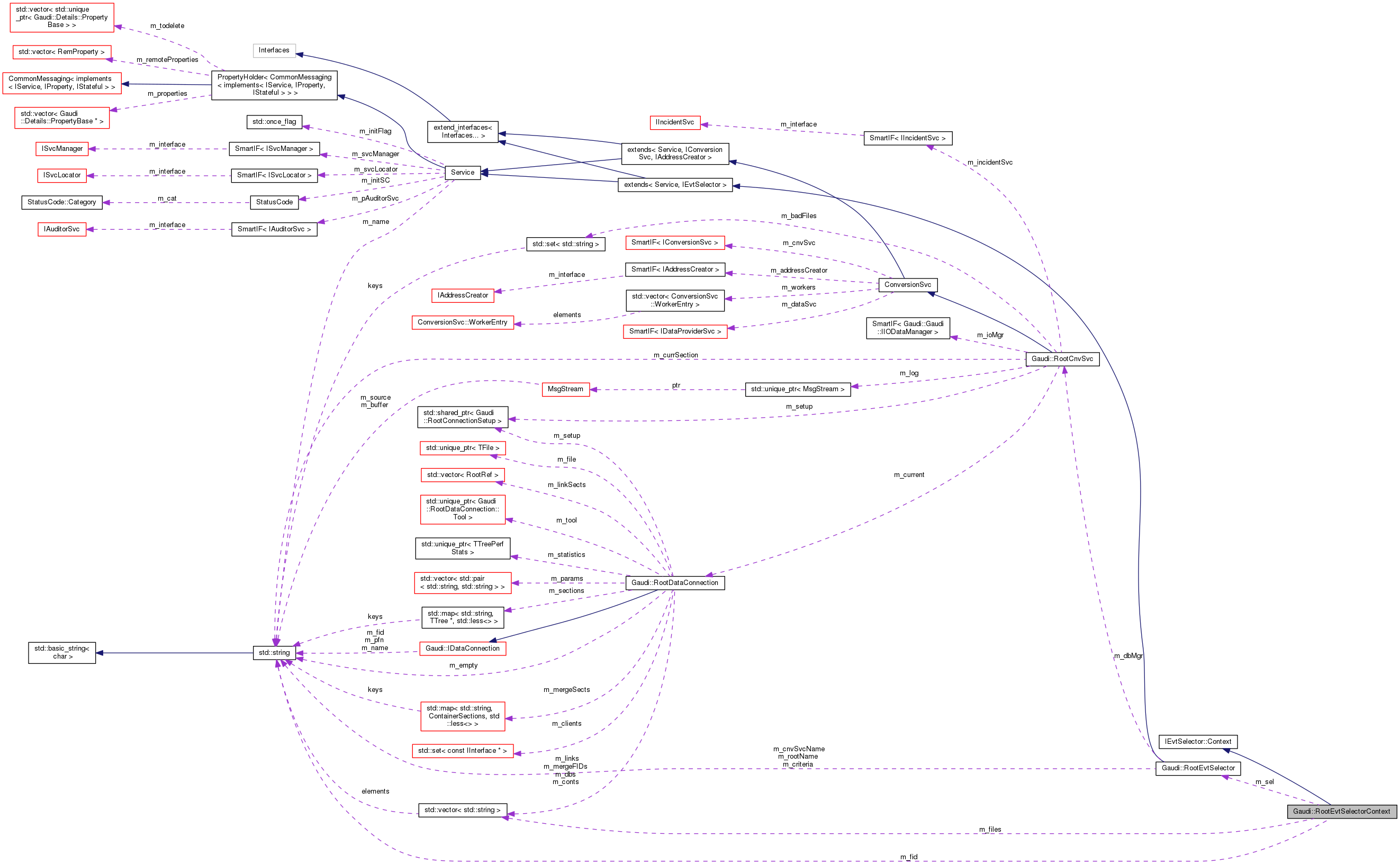Click the Service class node
This screenshot has width=1400, height=864.
(462, 173)
